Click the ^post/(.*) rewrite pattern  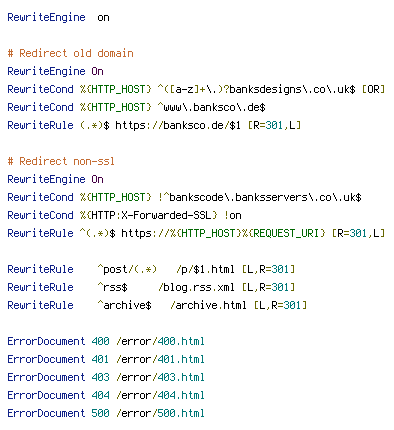pos(127,269)
